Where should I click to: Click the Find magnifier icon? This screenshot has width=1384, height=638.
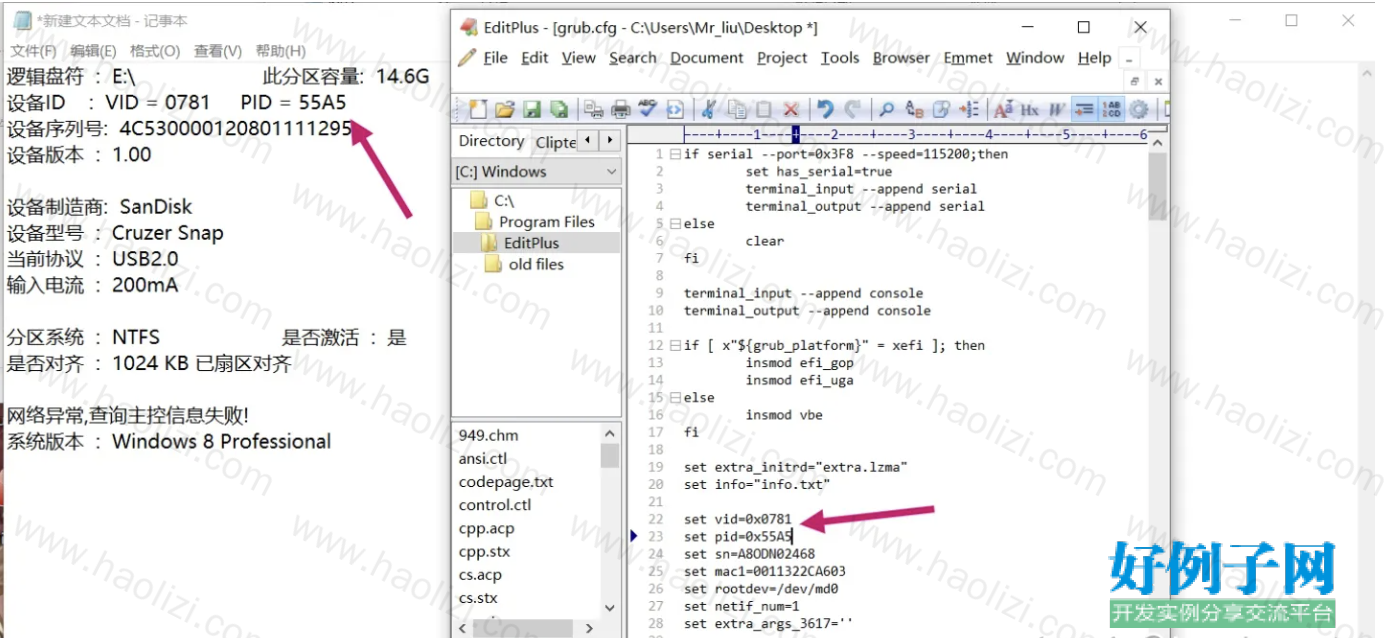tap(886, 109)
